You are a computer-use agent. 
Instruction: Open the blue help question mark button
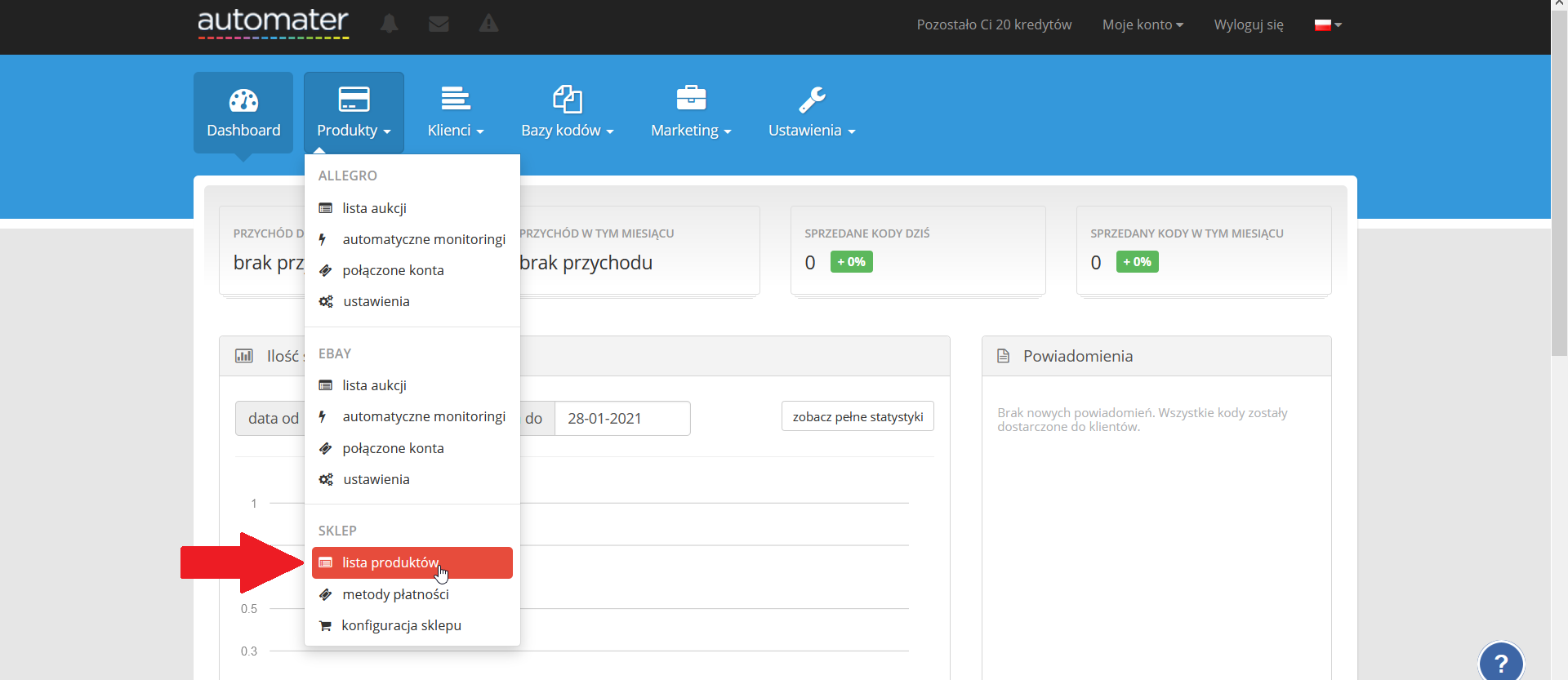(1500, 662)
